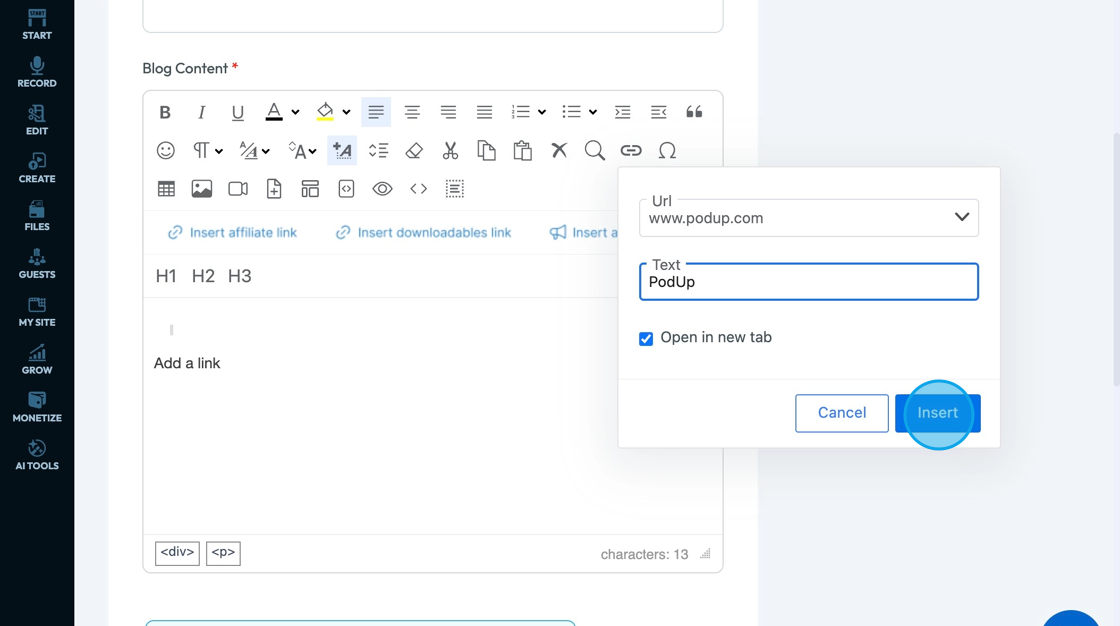Select the div element path tag
This screenshot has height=626, width=1120.
coord(177,552)
